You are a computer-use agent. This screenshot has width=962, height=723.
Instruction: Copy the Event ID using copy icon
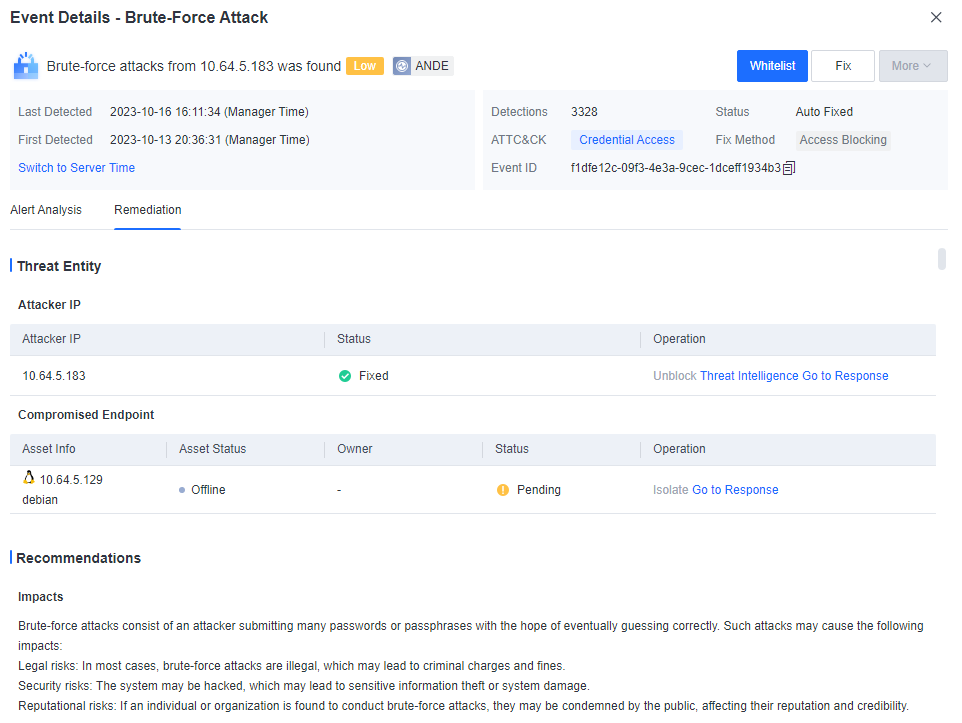[789, 168]
